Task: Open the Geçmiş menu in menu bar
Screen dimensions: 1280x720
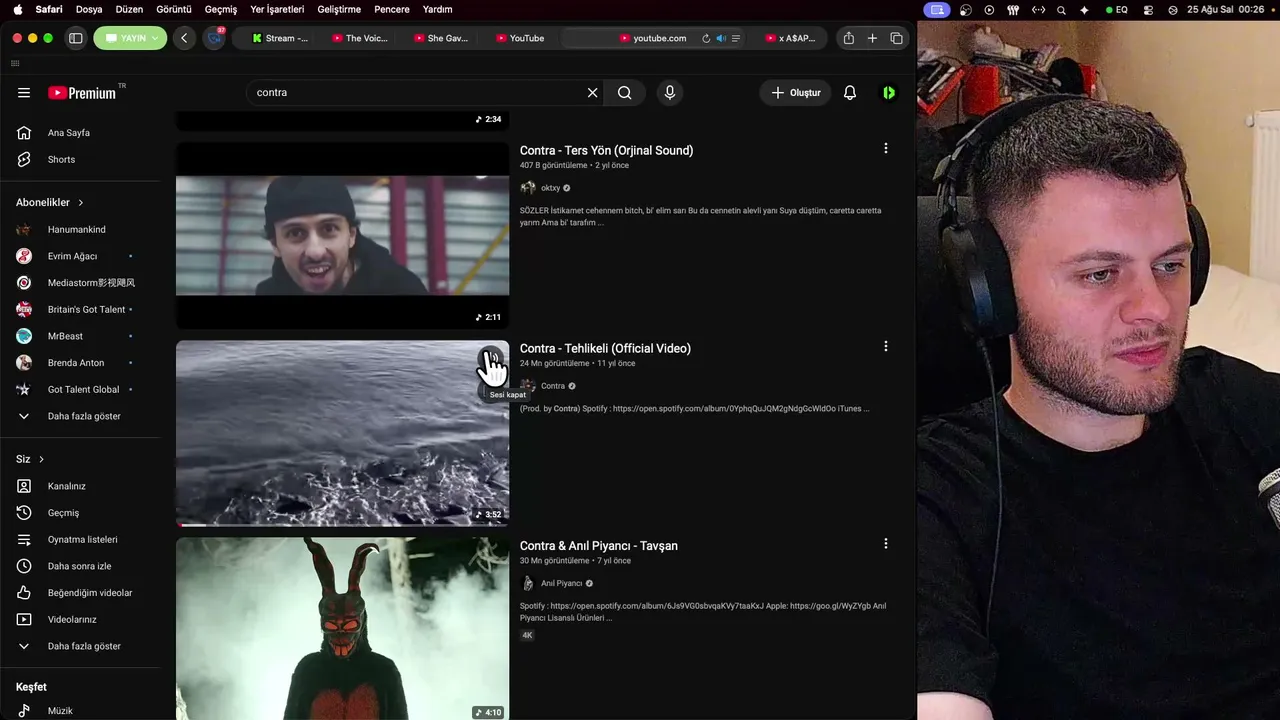Action: [x=221, y=9]
